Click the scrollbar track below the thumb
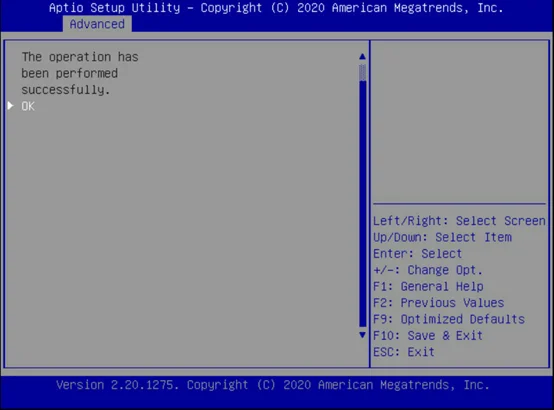 point(362,204)
